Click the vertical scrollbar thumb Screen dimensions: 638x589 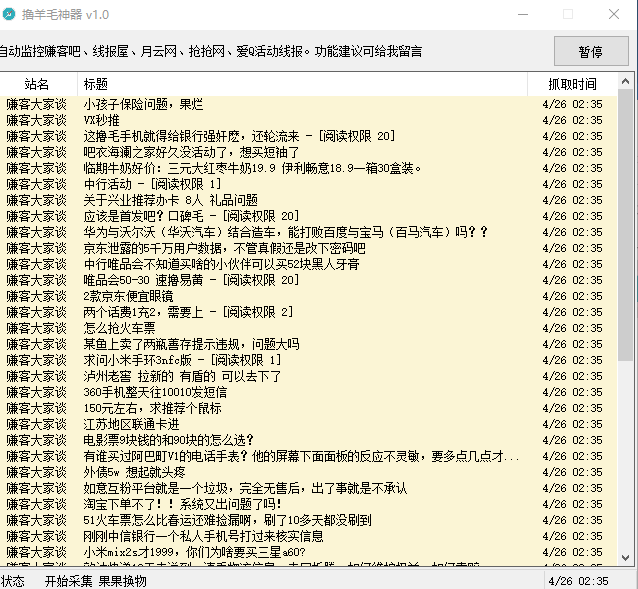625,225
